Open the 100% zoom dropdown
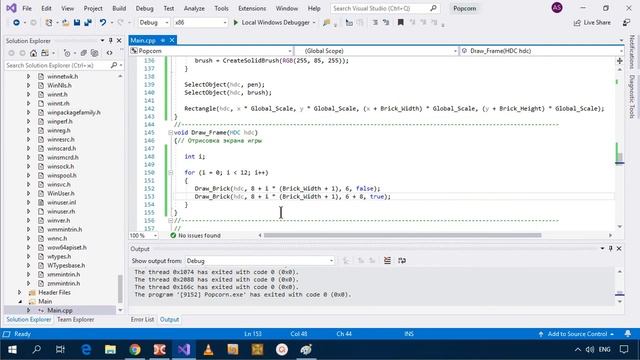 coord(143,236)
